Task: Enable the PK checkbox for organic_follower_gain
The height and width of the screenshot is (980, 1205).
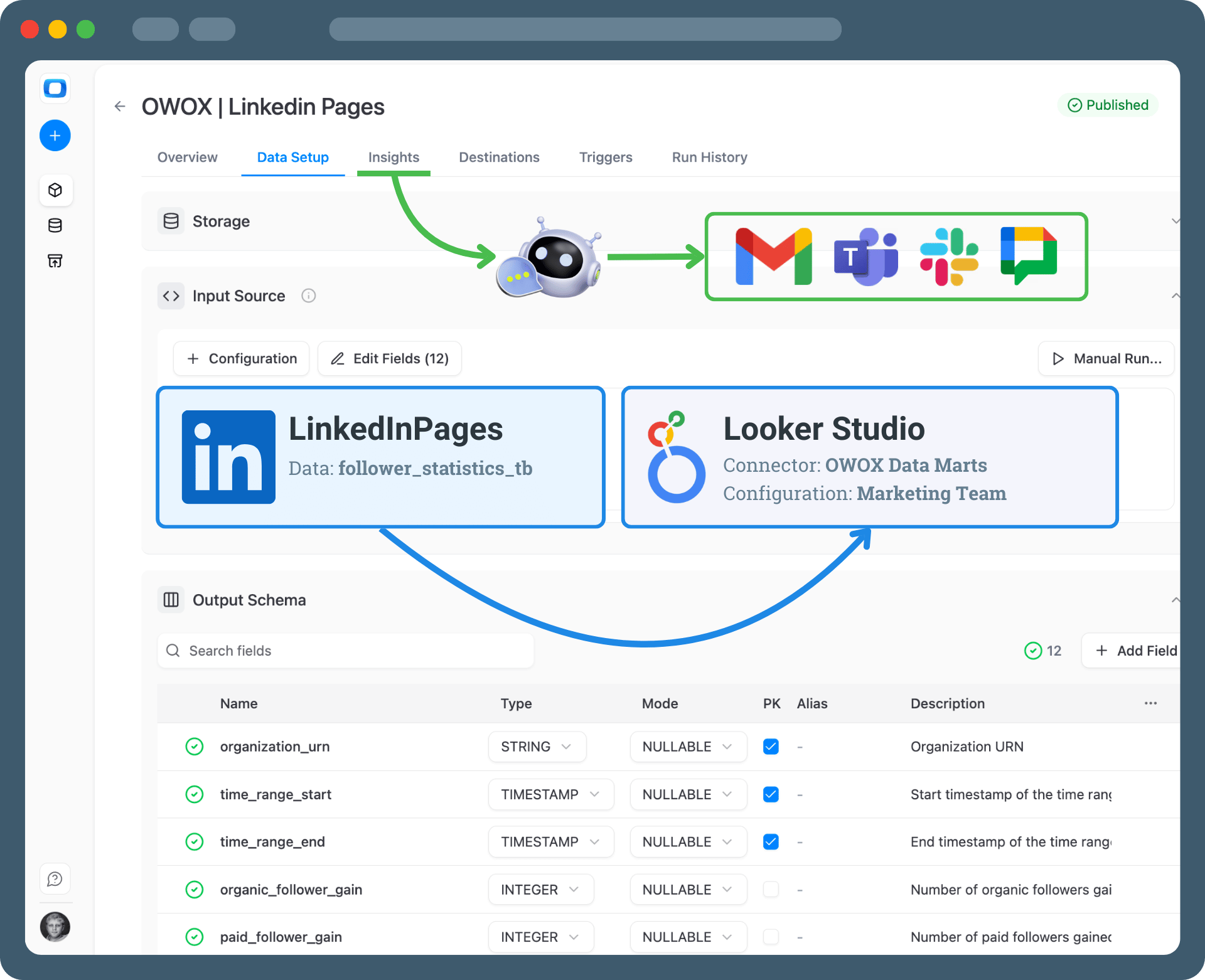Action: click(x=771, y=890)
